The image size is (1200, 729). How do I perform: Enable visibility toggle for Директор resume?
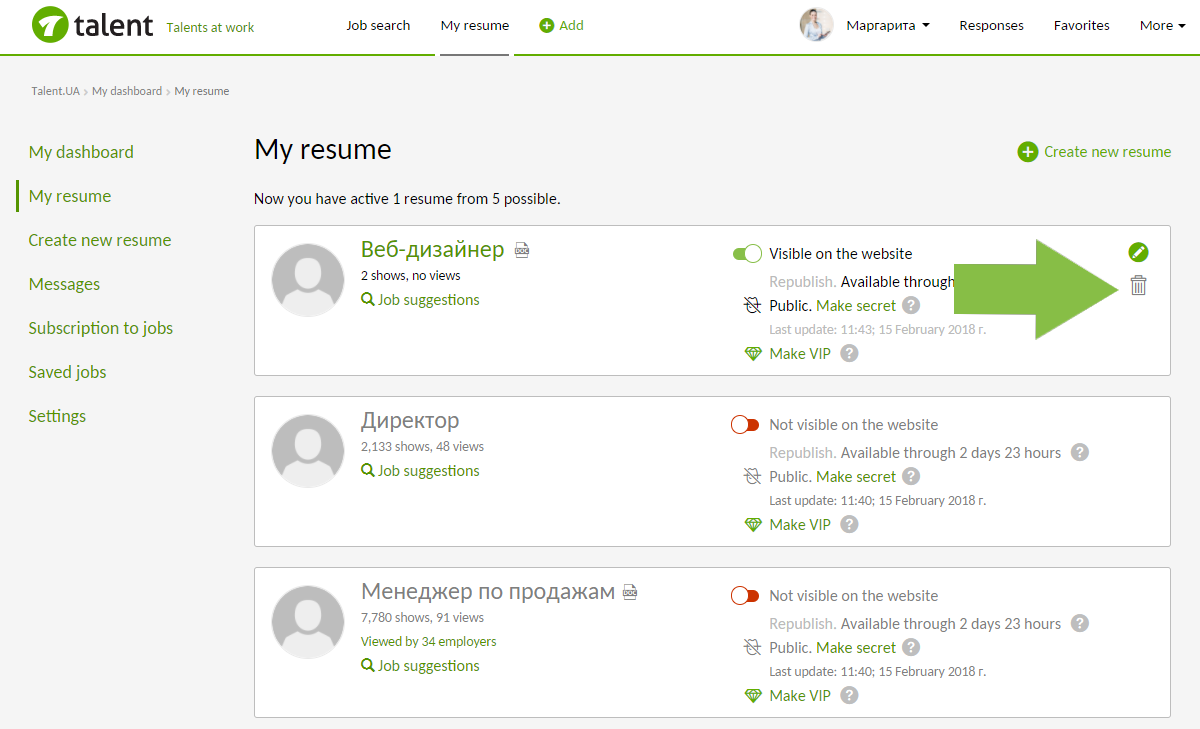pyautogui.click(x=746, y=425)
